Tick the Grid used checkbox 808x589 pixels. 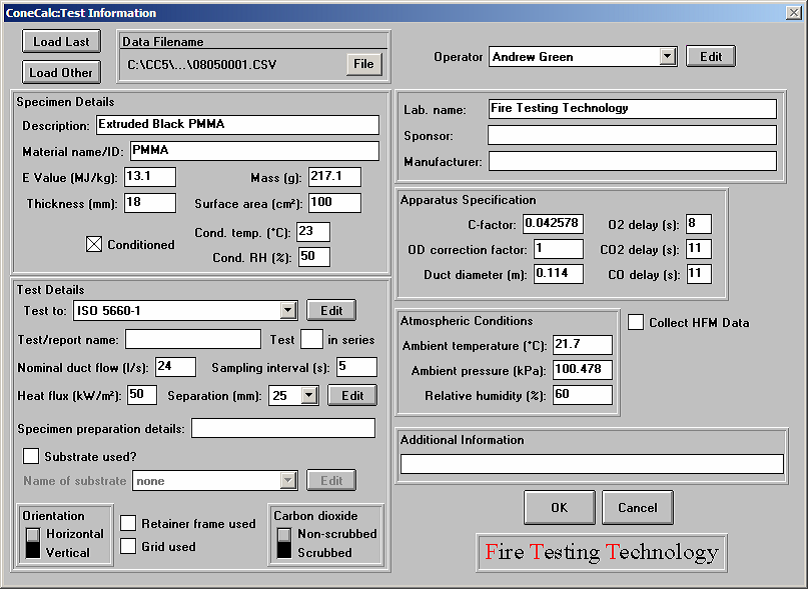click(x=128, y=546)
